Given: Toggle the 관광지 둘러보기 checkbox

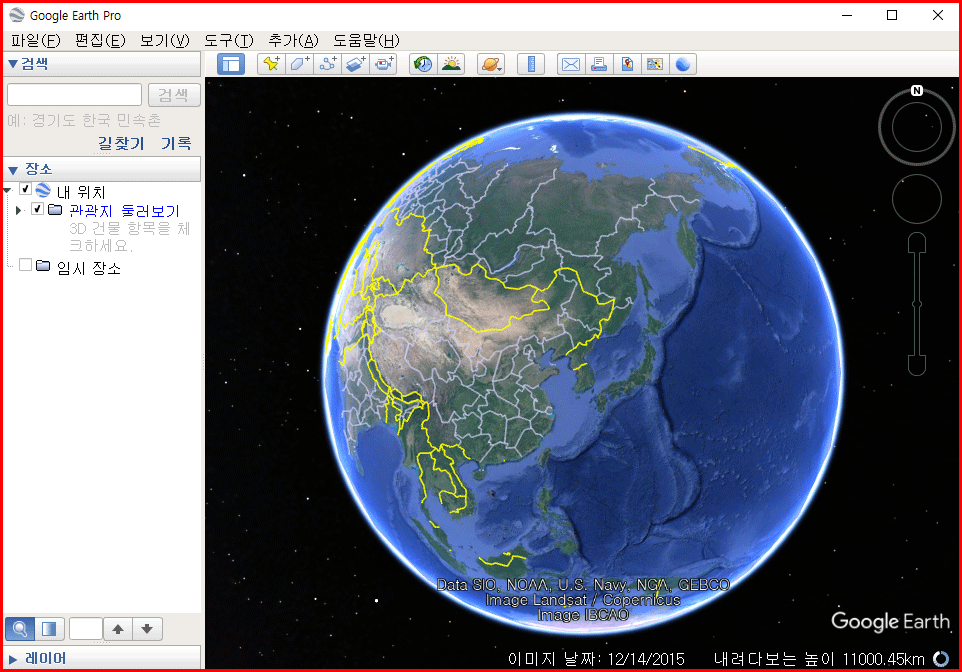Looking at the screenshot, I should (x=37, y=209).
